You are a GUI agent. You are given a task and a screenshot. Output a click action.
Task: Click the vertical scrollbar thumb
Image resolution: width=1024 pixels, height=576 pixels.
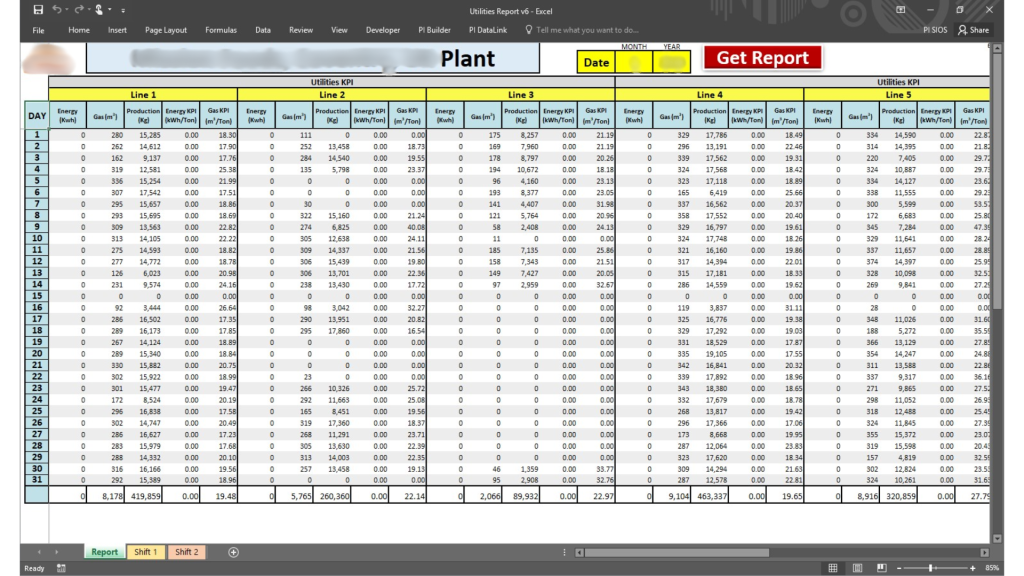tap(997, 182)
